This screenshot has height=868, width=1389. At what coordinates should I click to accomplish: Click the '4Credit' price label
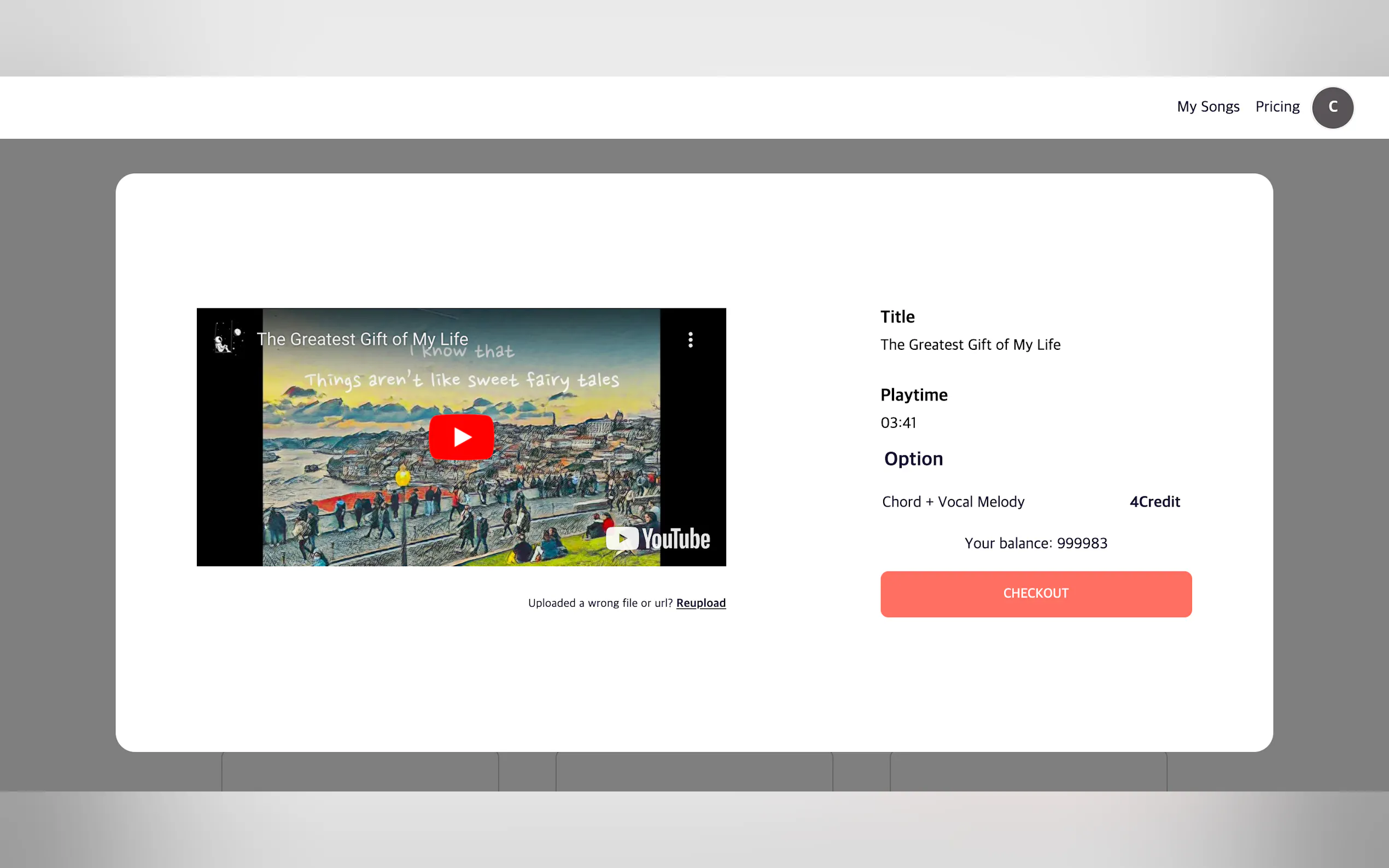(x=1155, y=502)
